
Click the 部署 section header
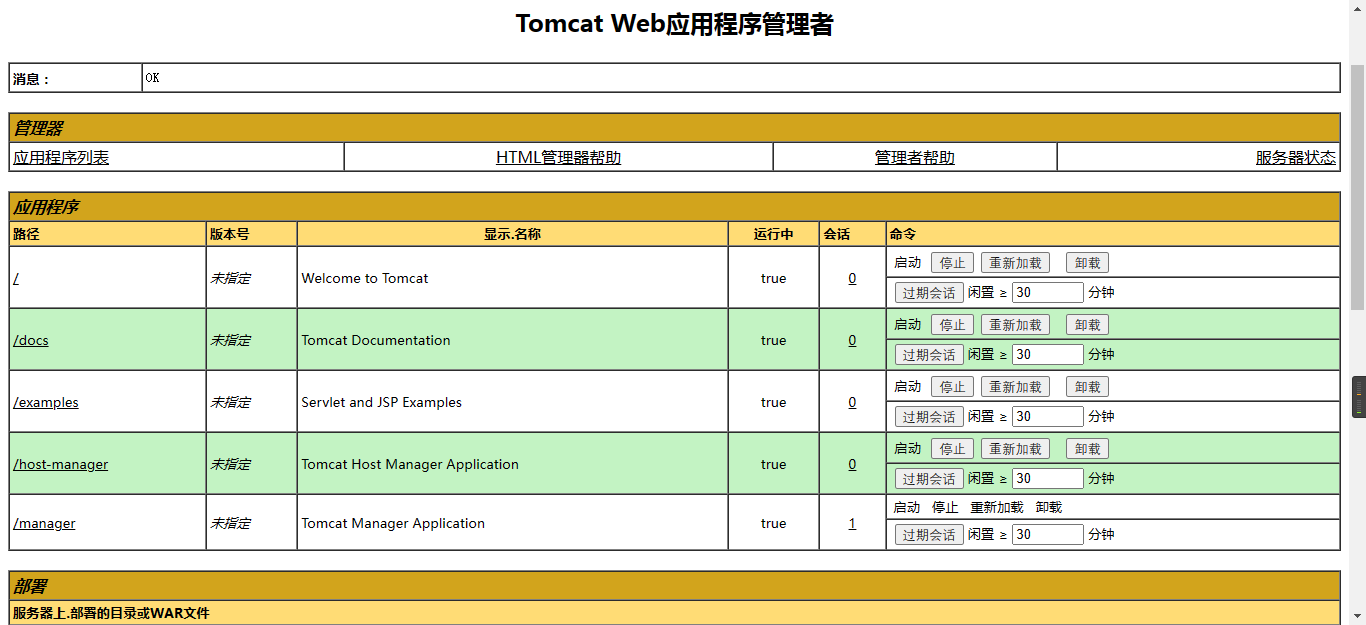point(674,586)
